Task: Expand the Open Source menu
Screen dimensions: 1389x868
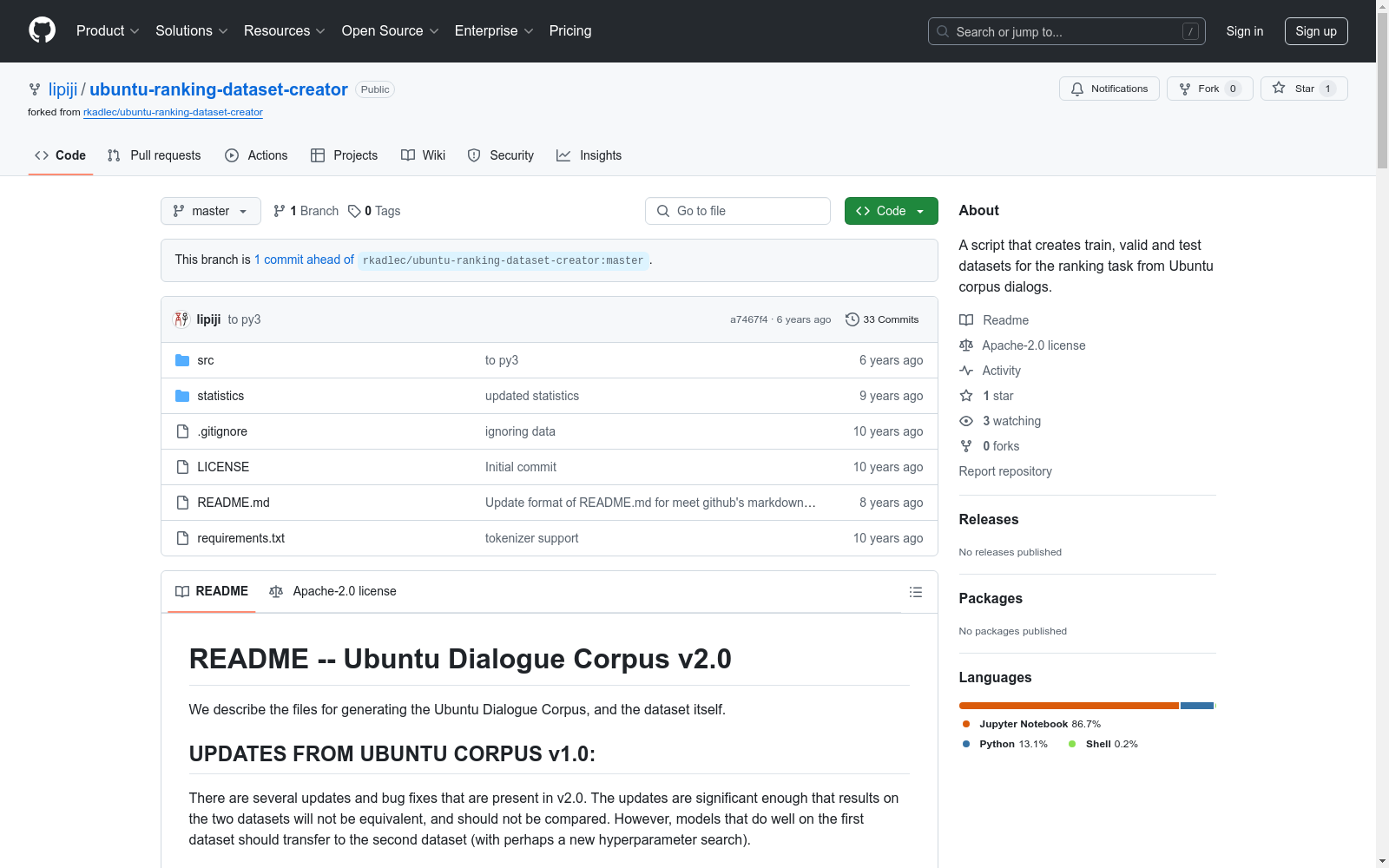Action: 391,31
